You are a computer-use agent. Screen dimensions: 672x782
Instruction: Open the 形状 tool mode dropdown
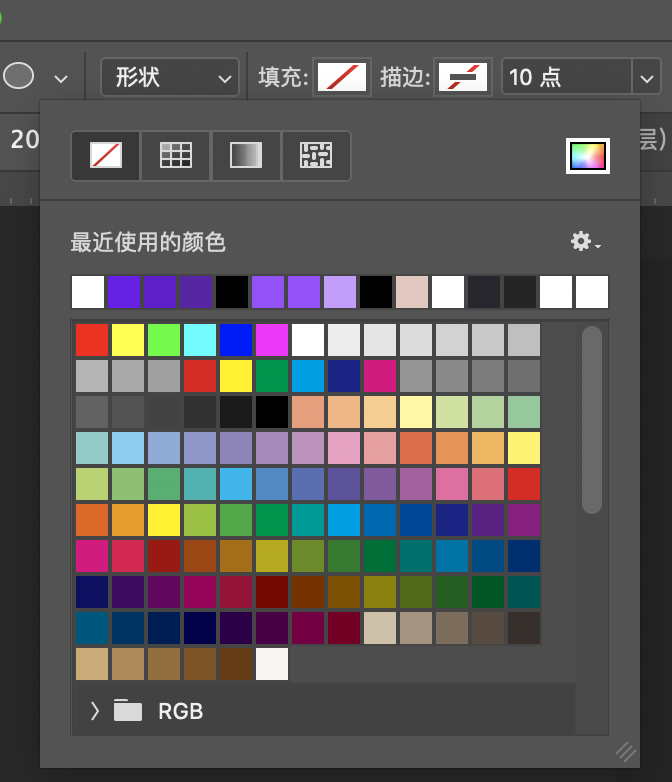click(169, 77)
